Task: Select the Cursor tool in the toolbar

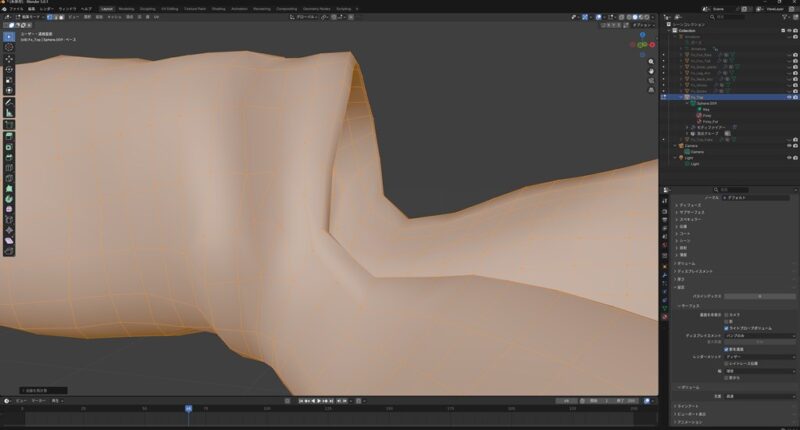Action: click(x=9, y=47)
